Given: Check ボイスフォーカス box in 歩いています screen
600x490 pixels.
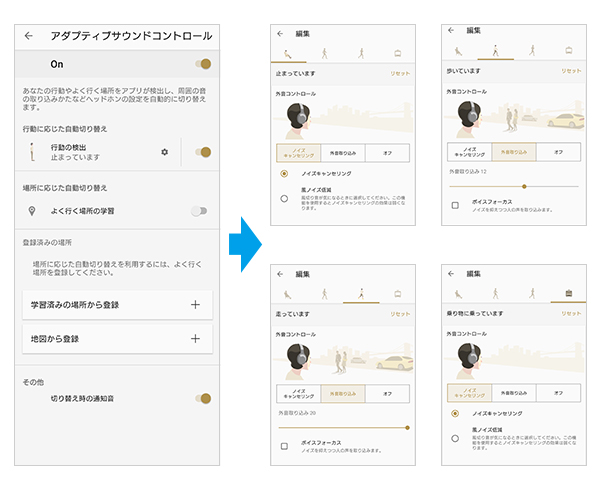Looking at the screenshot, I should click(x=455, y=205).
